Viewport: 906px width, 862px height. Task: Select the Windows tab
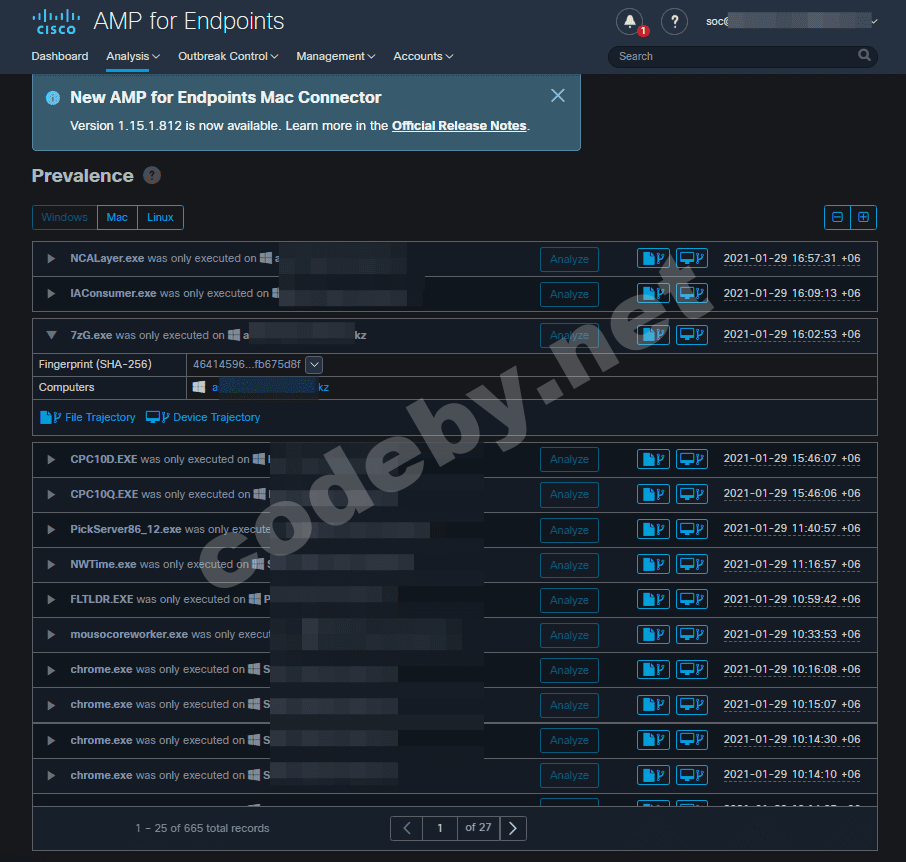pyautogui.click(x=65, y=217)
